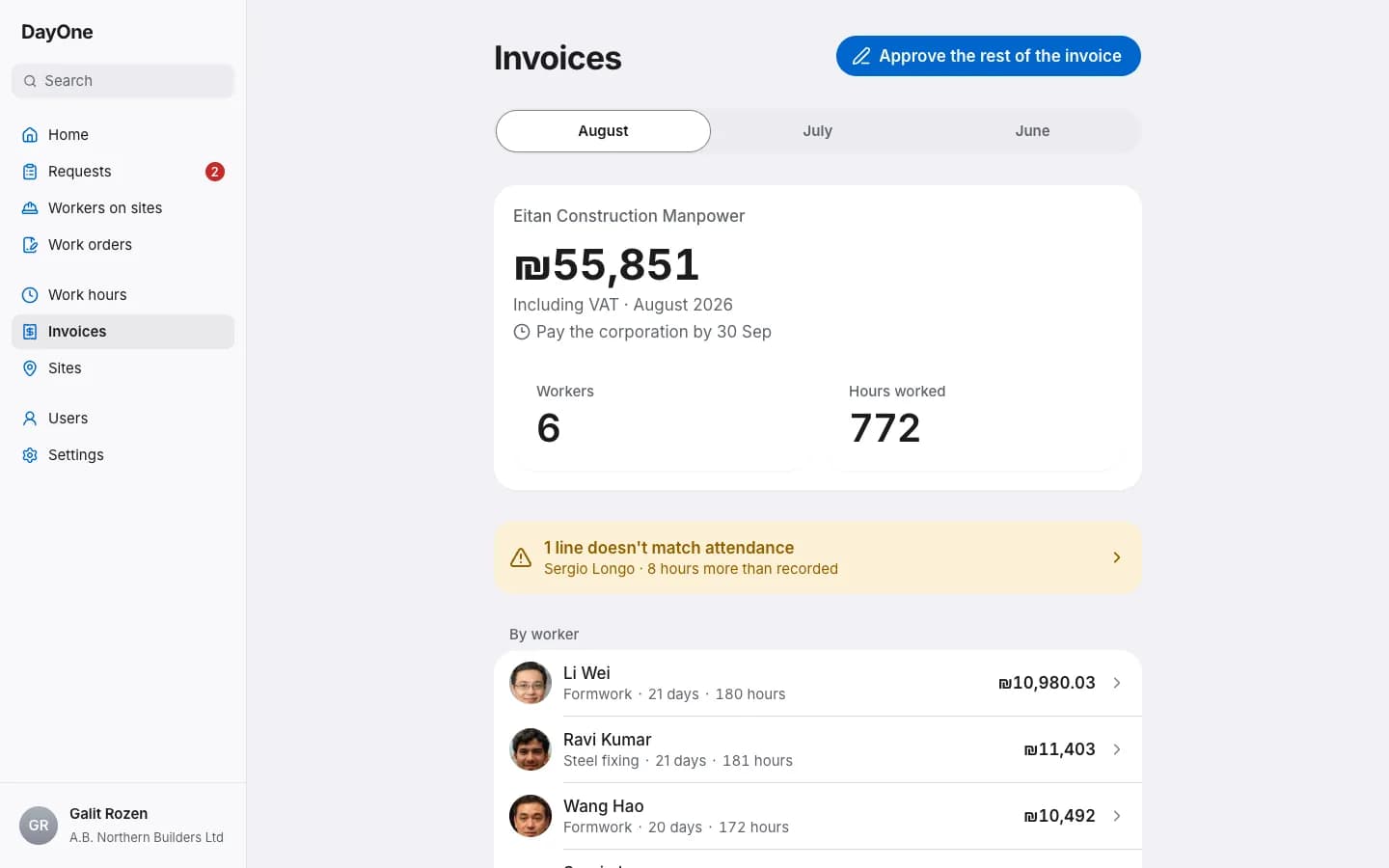Click 'Formwork · 20 days · 172 hours' details
1389x868 pixels.
click(676, 827)
